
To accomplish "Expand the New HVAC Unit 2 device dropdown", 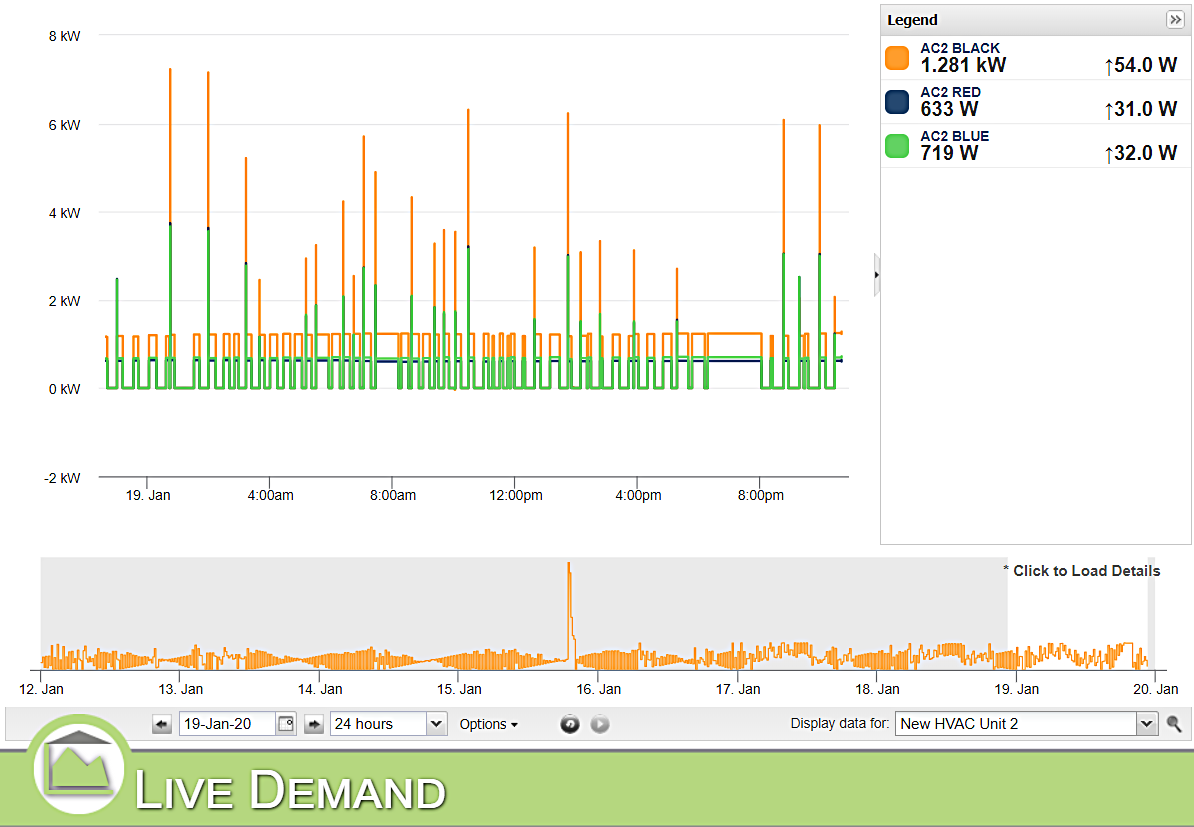I will click(x=1026, y=724).
